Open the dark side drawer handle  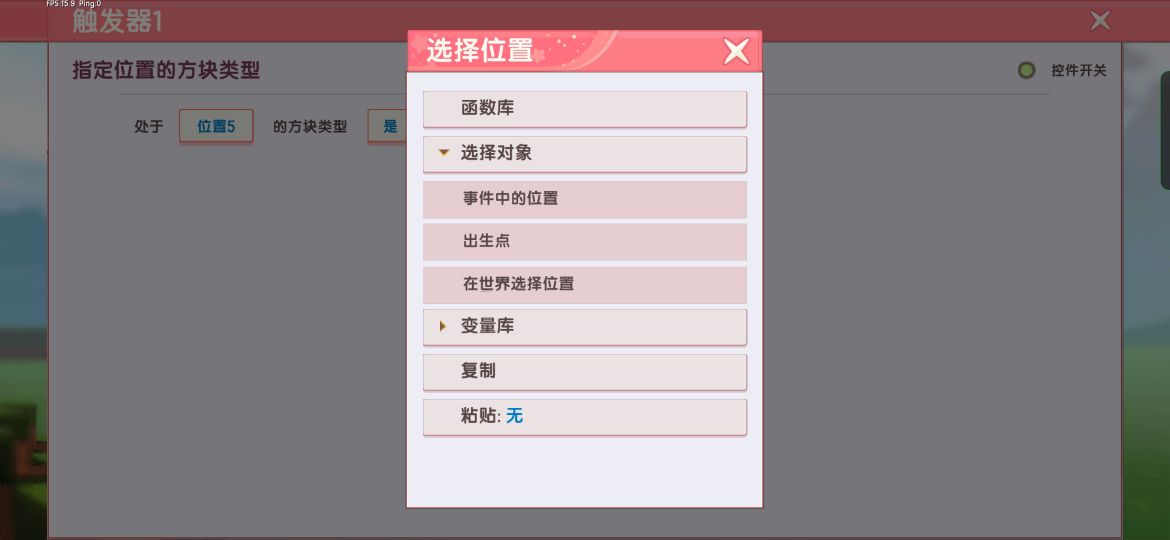coord(1165,131)
